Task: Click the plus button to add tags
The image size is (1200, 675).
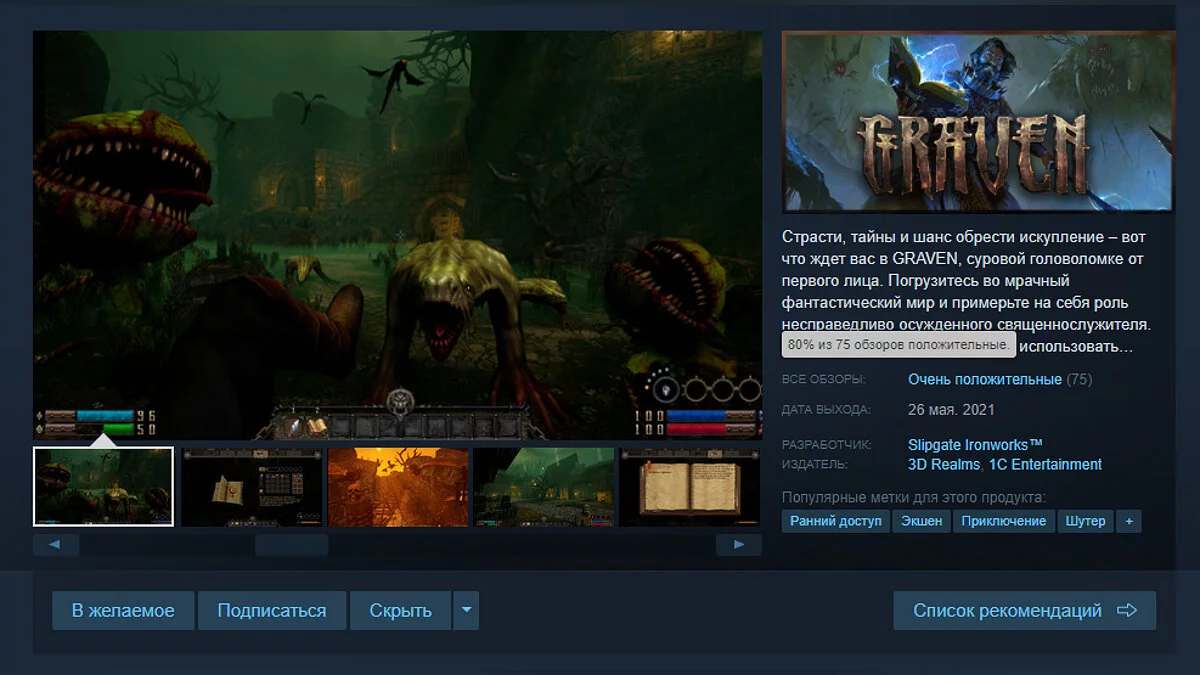Action: [1129, 521]
